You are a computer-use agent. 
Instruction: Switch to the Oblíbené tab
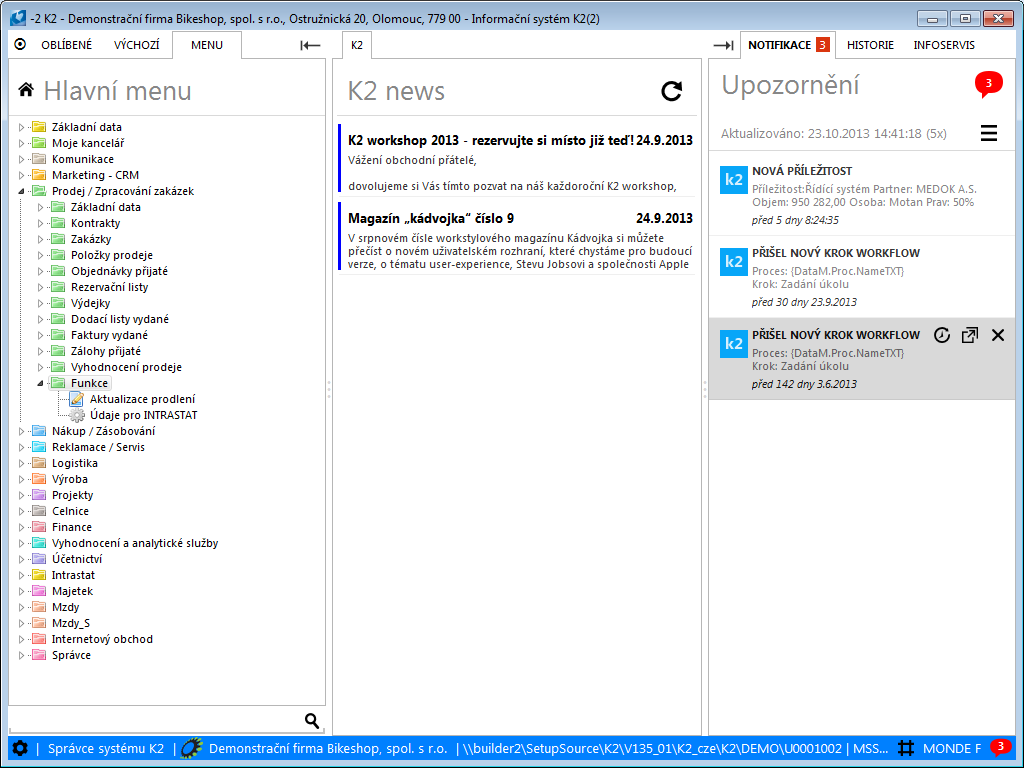pyautogui.click(x=67, y=45)
